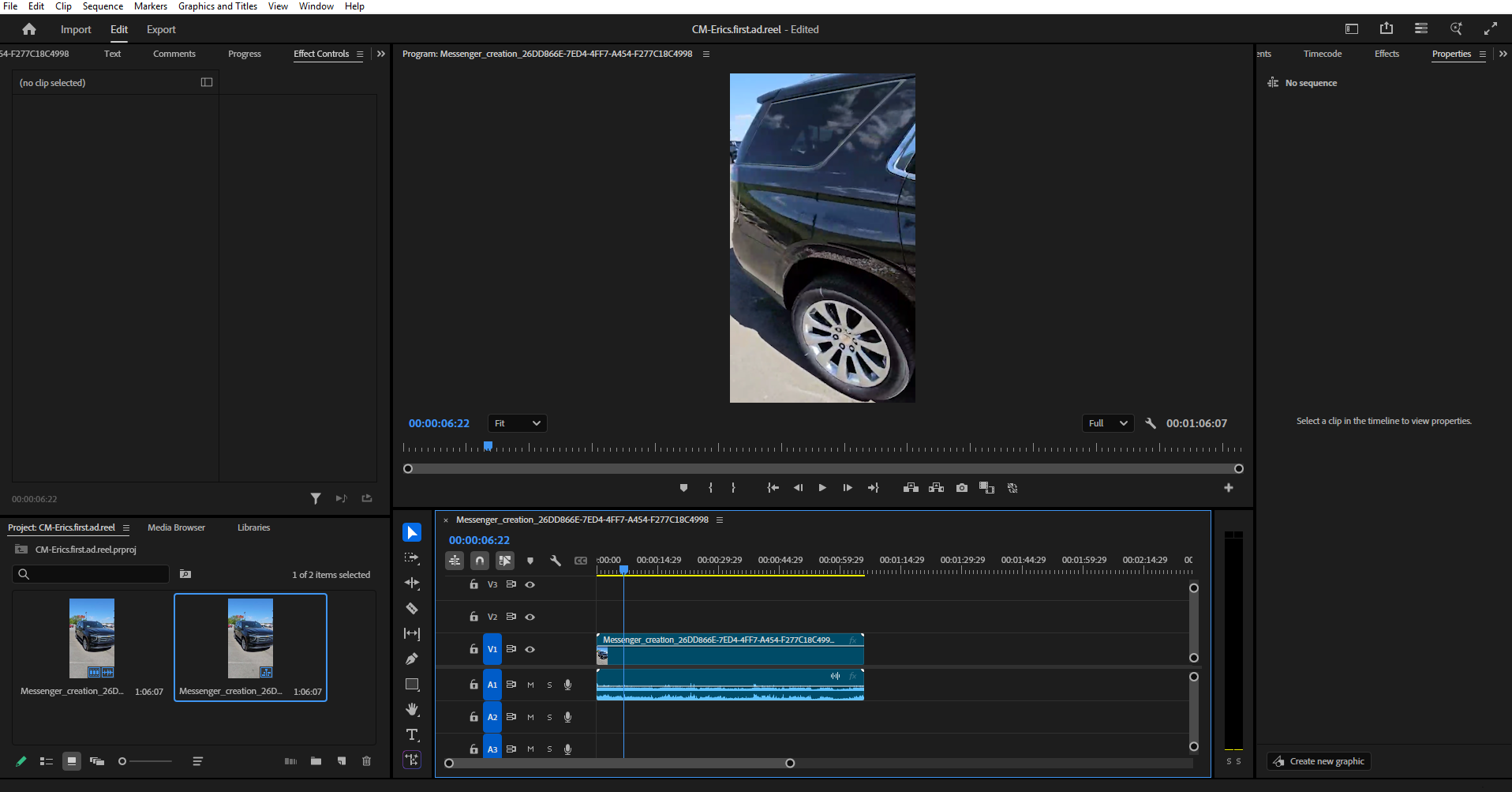The image size is (1512, 792).
Task: Toggle V1 track output eye icon
Action: (x=530, y=649)
